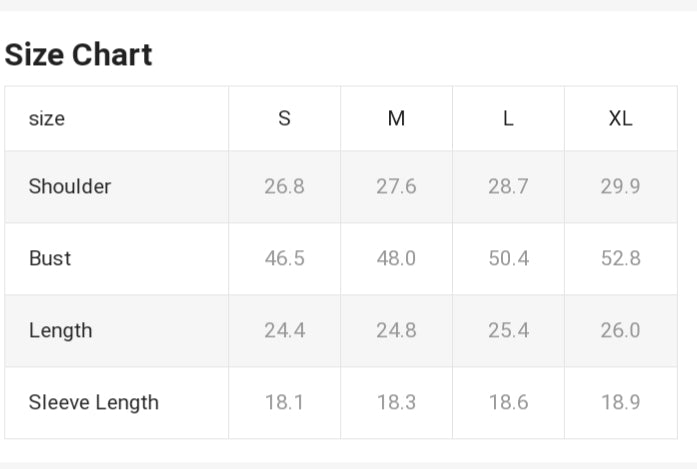Click the Sleeve Length value 18.3
The width and height of the screenshot is (697, 469).
tap(396, 402)
